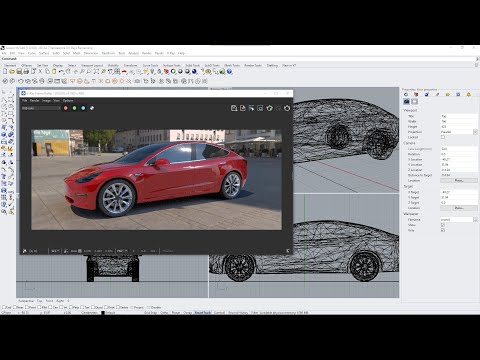Click the rightmost teapot render icon in Frame Buffer
Screen dimensions: 480x360
coord(287,108)
